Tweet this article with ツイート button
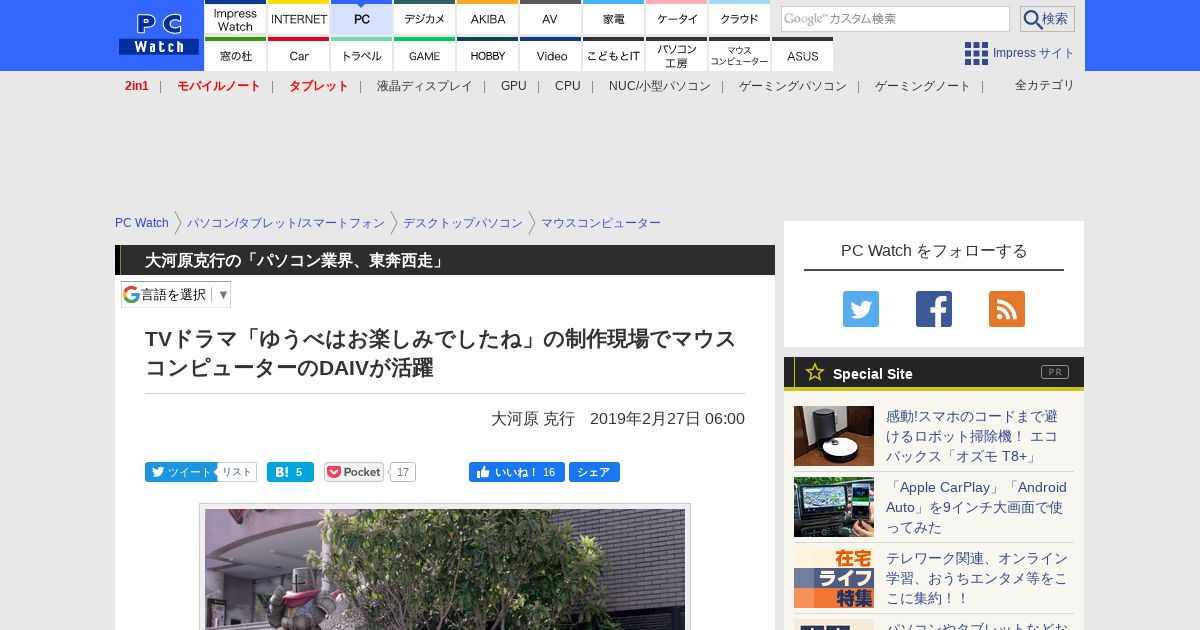 tap(181, 472)
